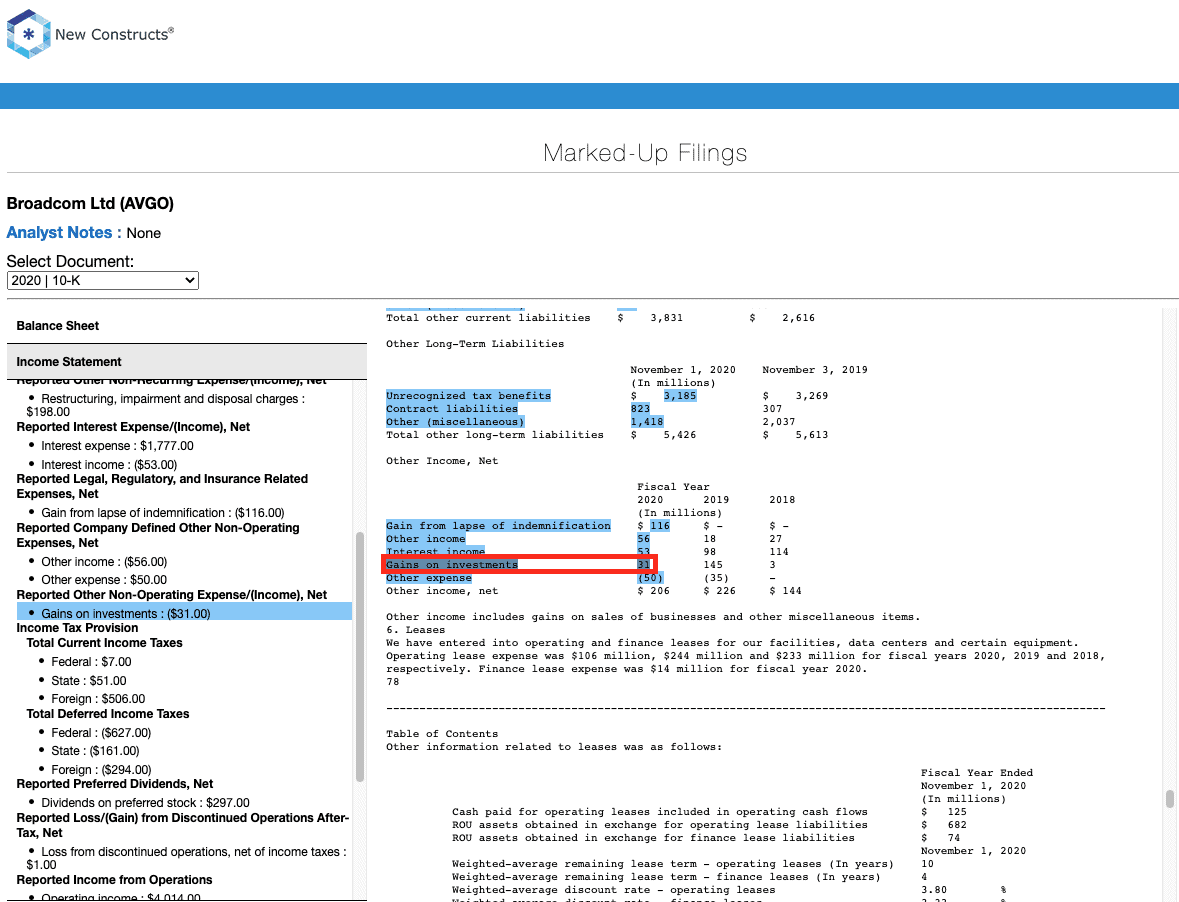Select Gain from lapse of indemnification item

(x=162, y=513)
